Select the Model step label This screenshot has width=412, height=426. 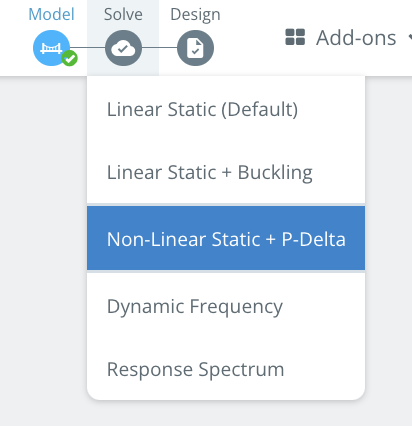51,14
